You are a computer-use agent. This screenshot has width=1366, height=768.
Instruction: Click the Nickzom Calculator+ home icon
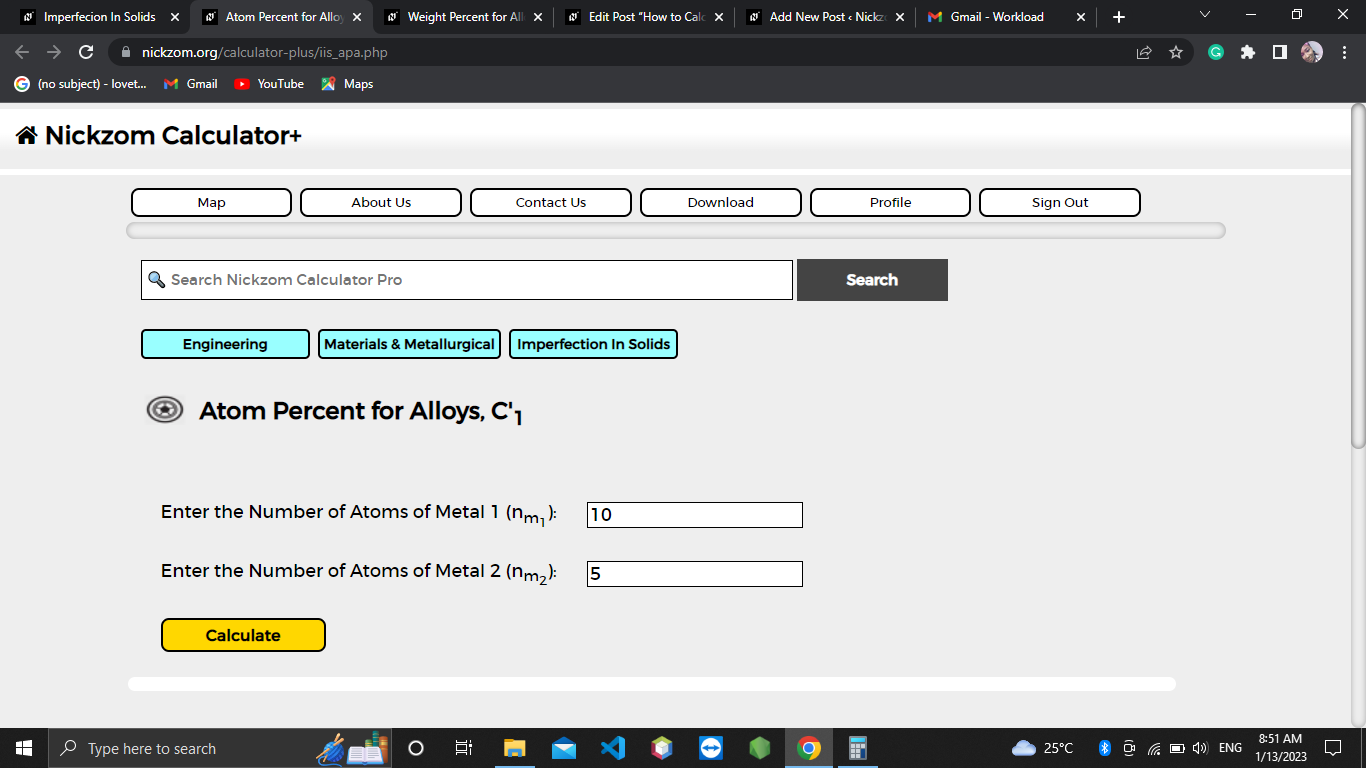[x=27, y=135]
